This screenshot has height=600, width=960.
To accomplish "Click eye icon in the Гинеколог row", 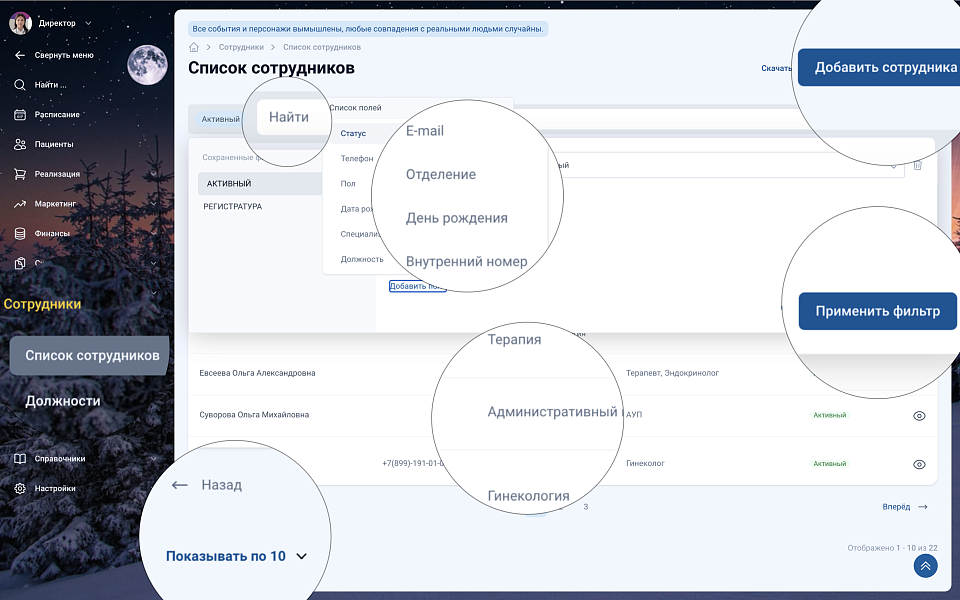I will [x=919, y=464].
